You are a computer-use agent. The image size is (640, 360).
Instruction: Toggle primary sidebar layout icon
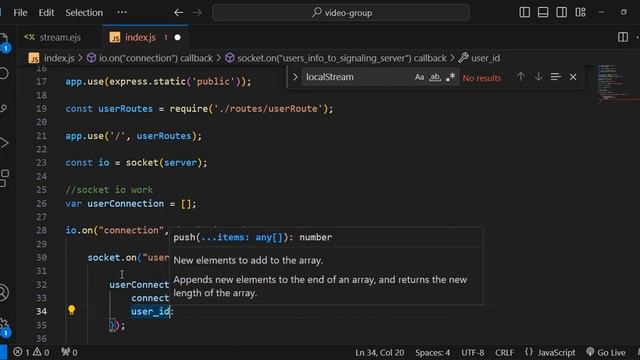pyautogui.click(x=524, y=12)
